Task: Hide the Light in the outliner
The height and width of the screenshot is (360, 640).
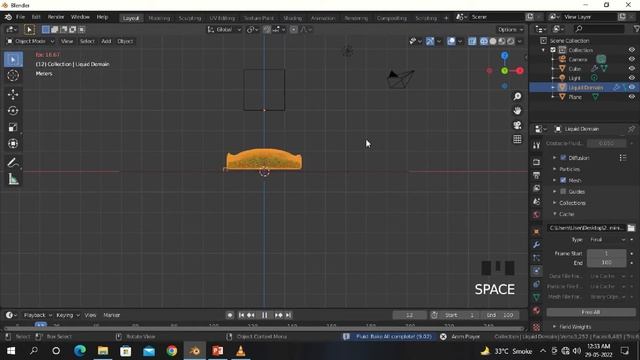Action: click(631, 78)
